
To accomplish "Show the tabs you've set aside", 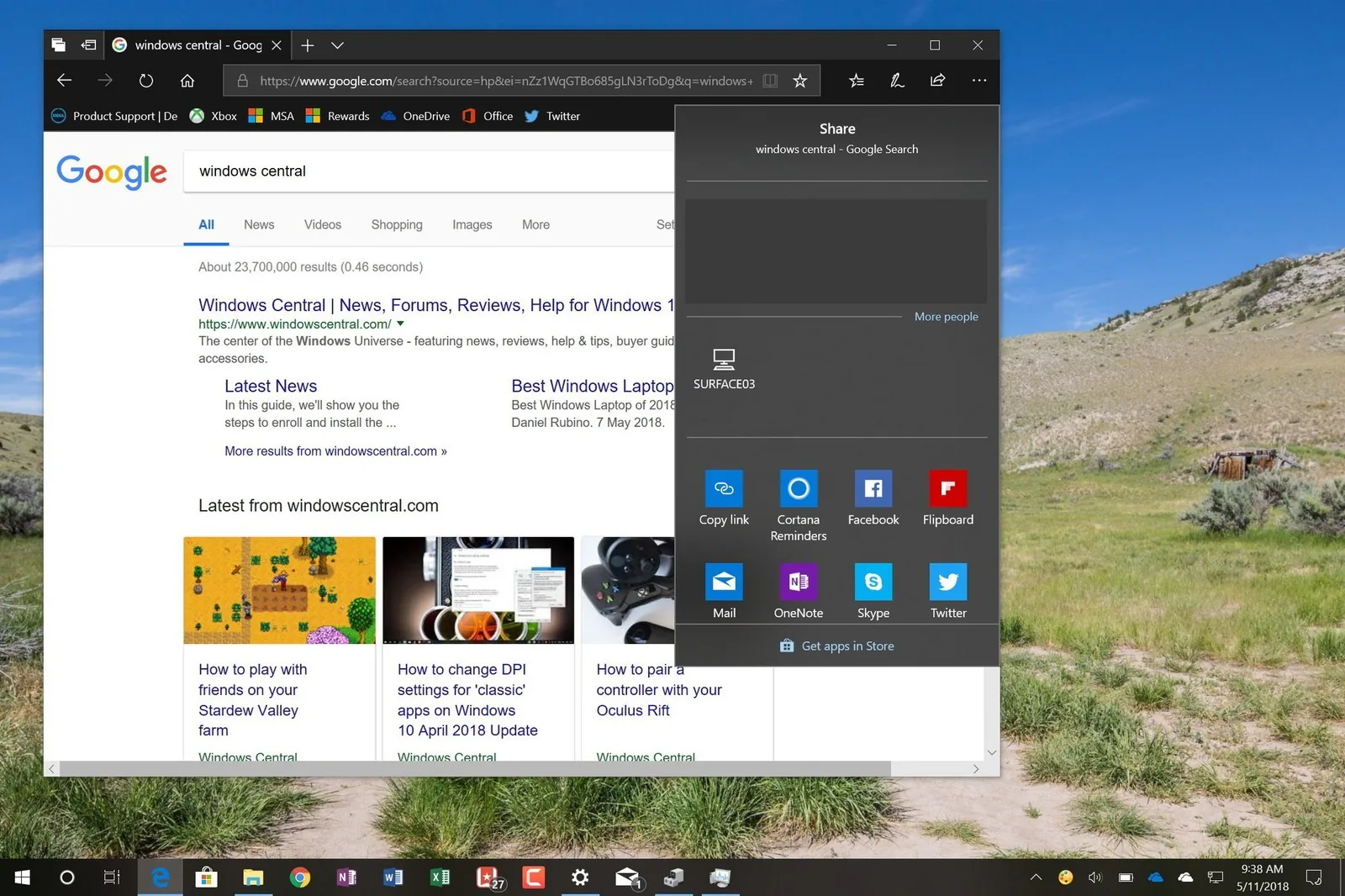I will tap(58, 45).
